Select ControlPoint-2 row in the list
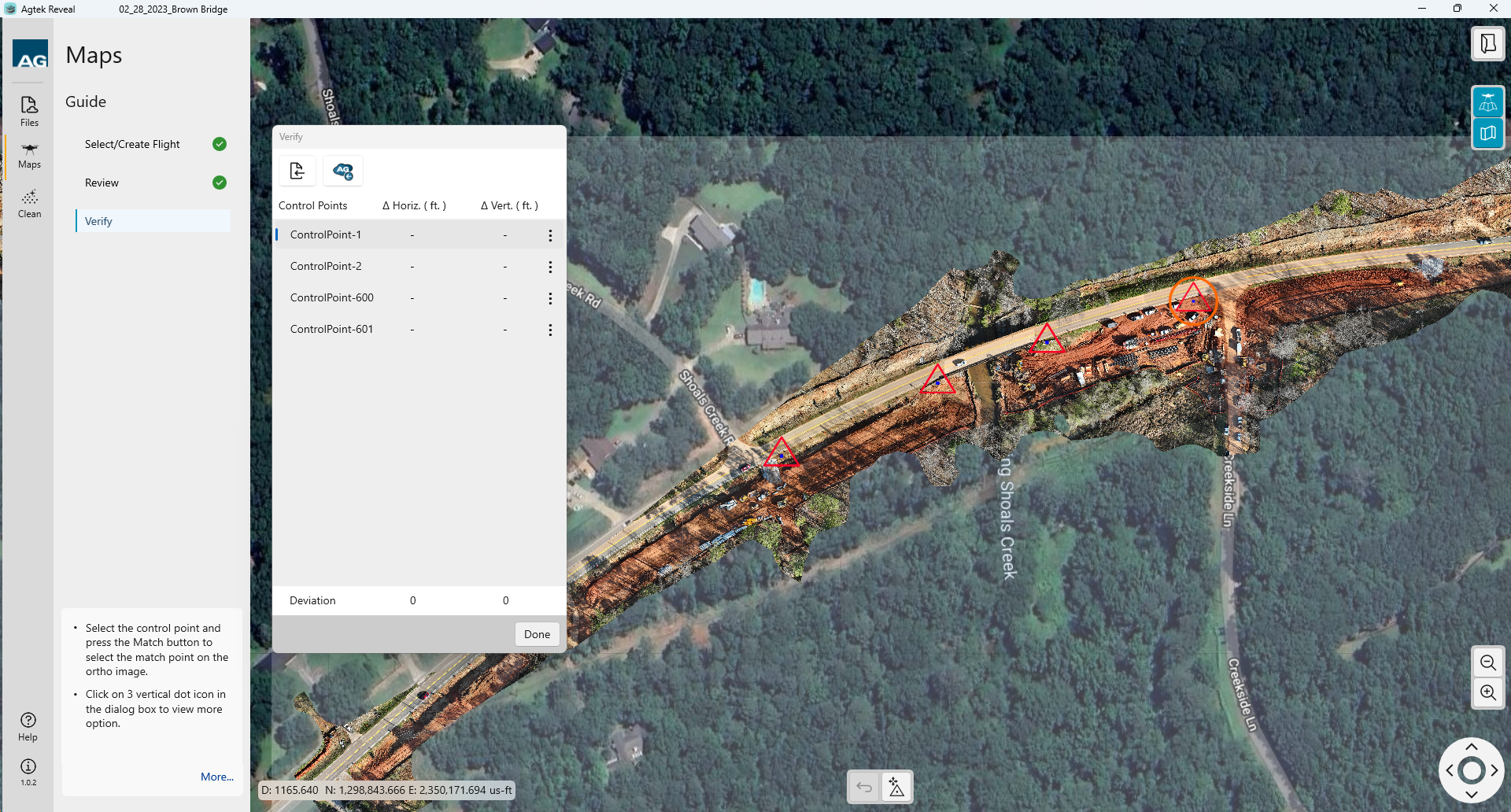This screenshot has width=1511, height=812. pyautogui.click(x=327, y=266)
